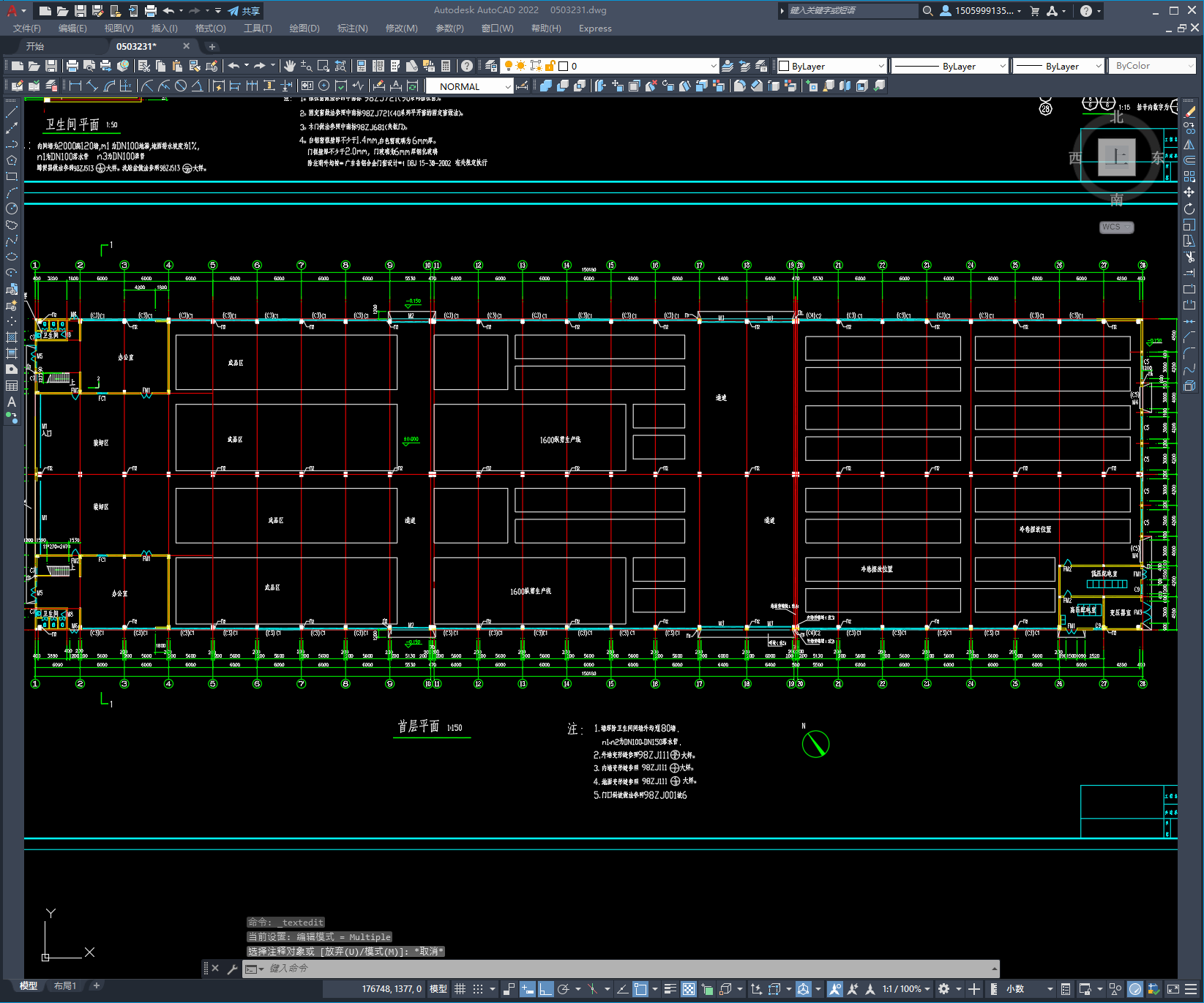The width and height of the screenshot is (1204, 1003).
Task: Open the Express menu
Action: click(x=595, y=29)
